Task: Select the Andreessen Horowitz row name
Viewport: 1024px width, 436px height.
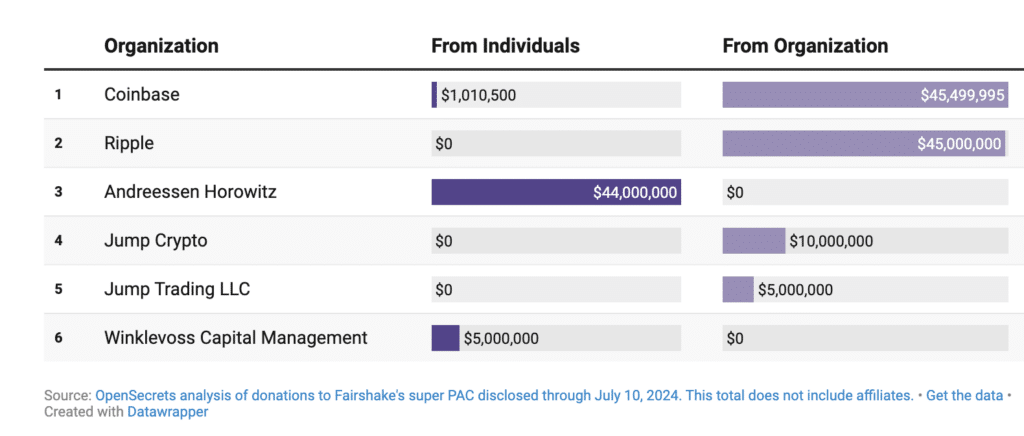Action: pyautogui.click(x=190, y=192)
